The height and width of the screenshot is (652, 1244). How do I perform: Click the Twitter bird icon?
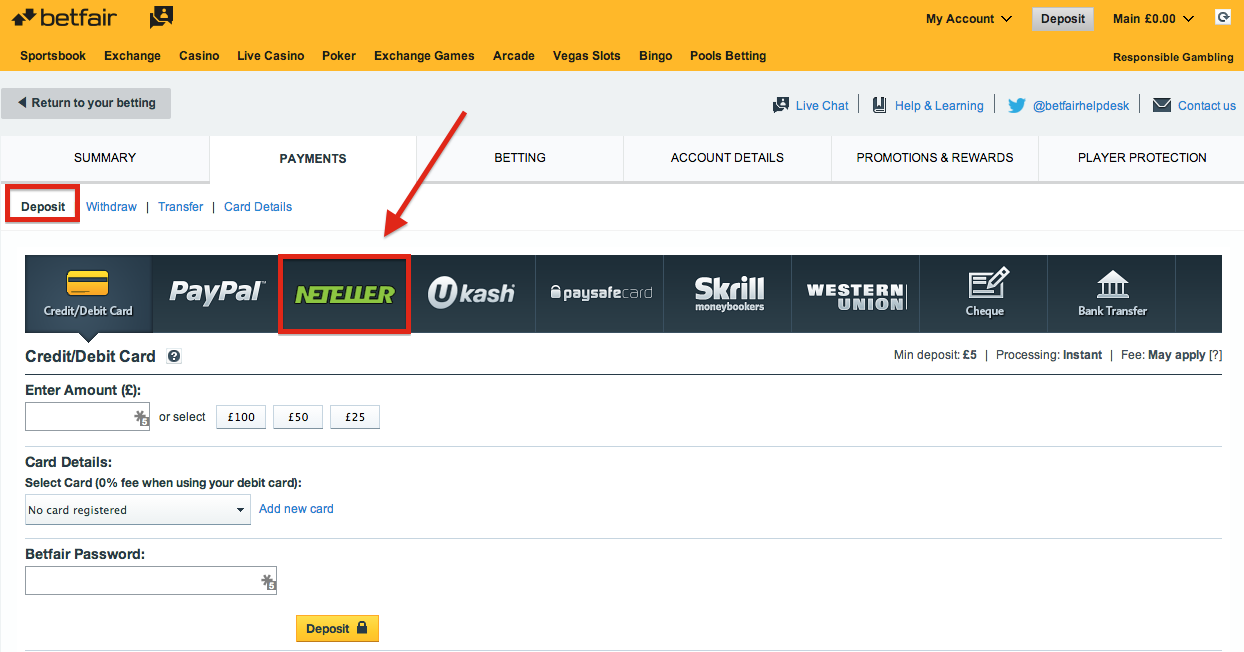(1016, 105)
